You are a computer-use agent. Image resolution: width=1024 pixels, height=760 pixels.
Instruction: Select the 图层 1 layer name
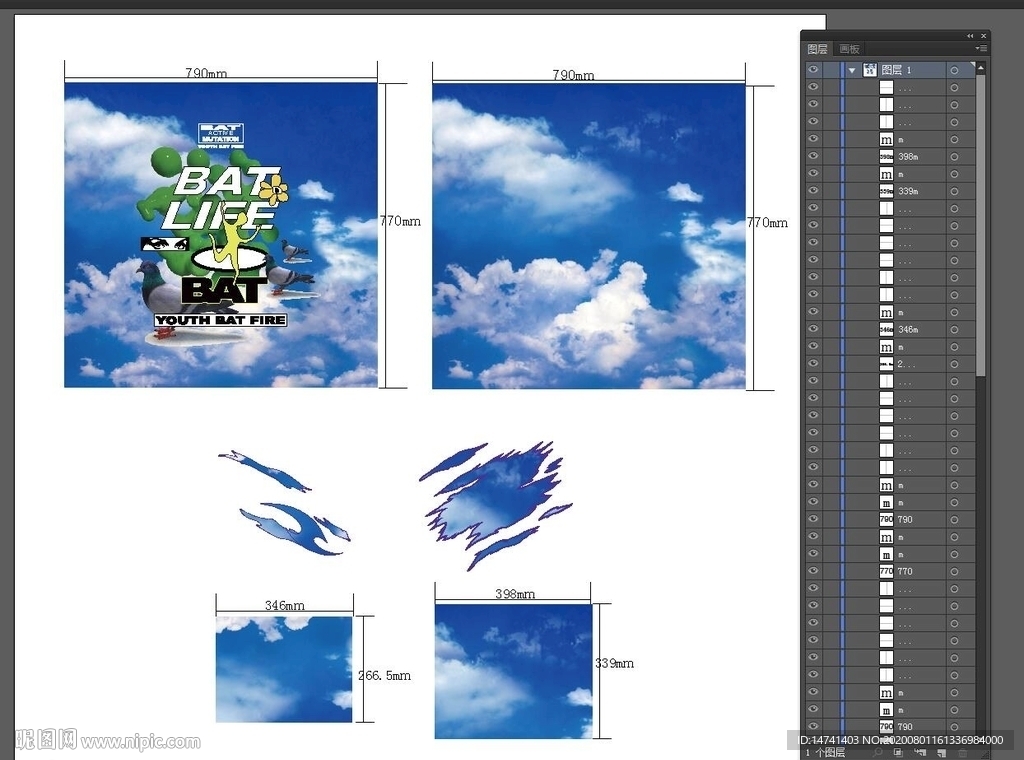(x=896, y=70)
